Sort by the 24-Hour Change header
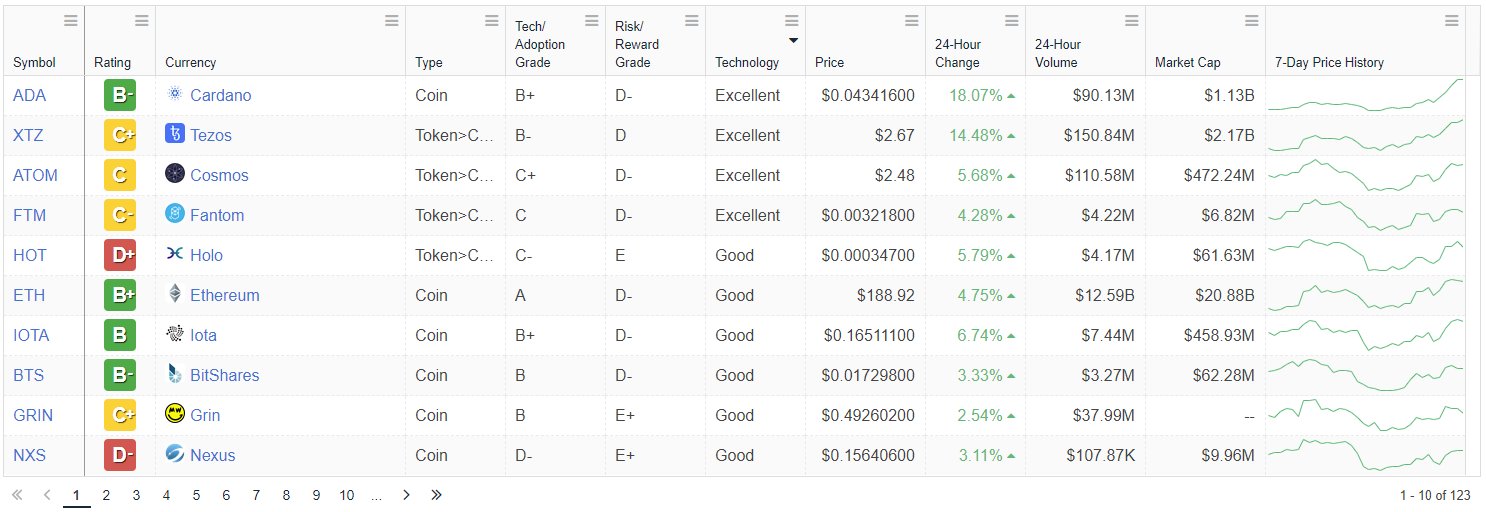 point(958,53)
